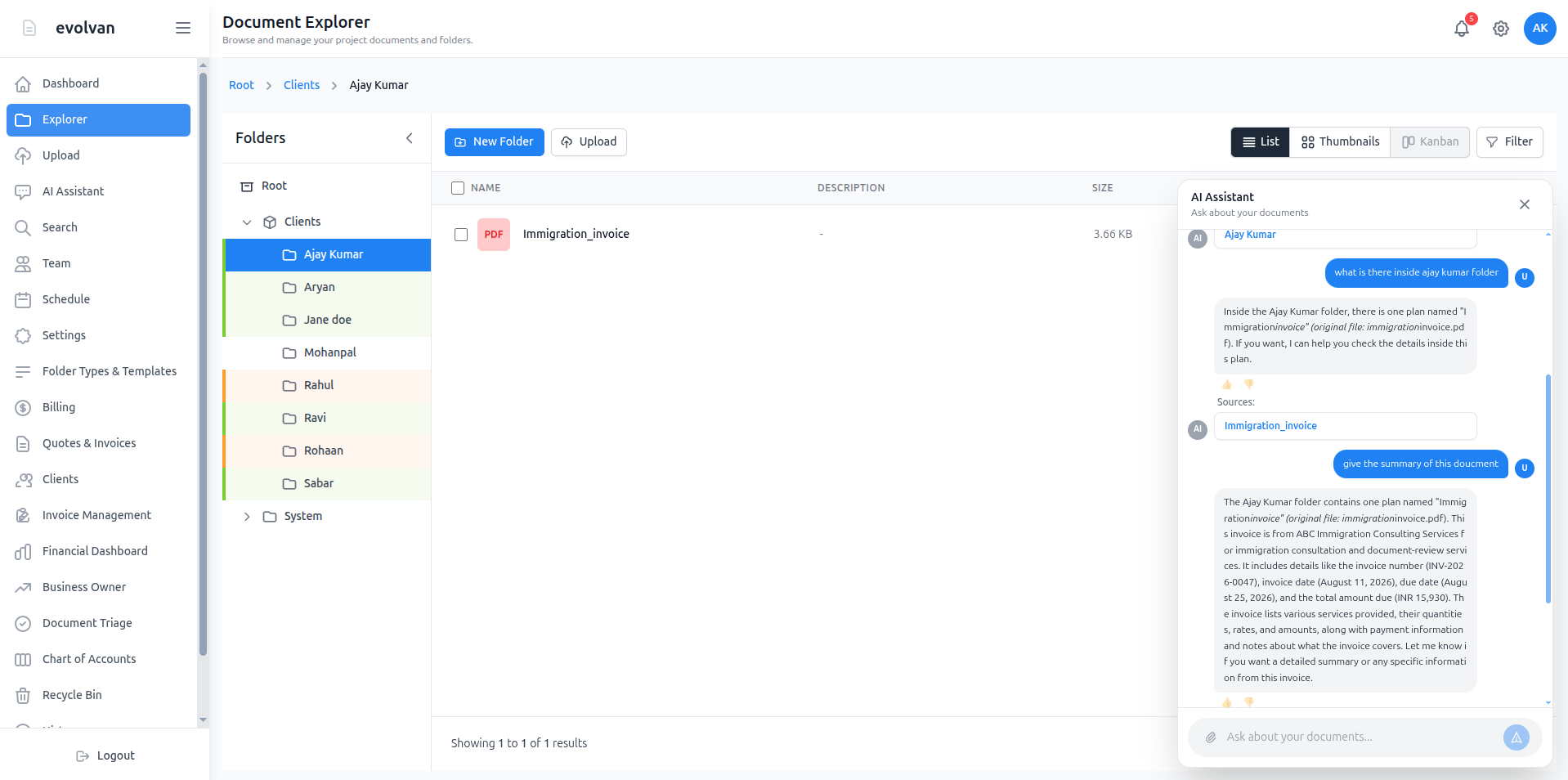
Task: Log out using the Logout button
Action: 105,755
